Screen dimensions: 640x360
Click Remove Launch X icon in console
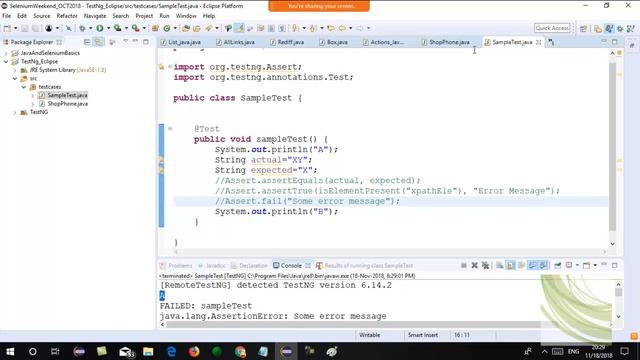pyautogui.click(x=474, y=265)
